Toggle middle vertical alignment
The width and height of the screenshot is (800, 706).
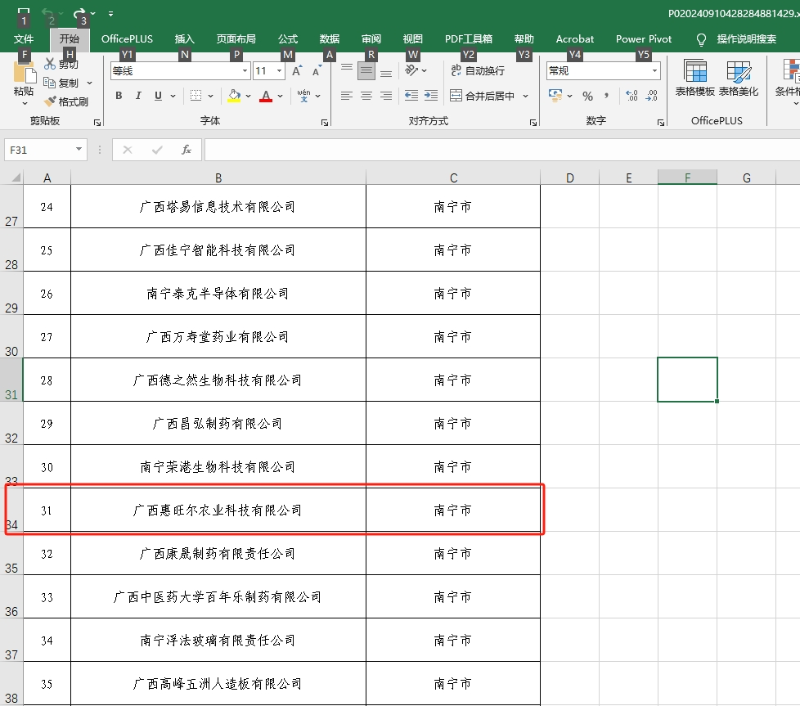click(366, 70)
